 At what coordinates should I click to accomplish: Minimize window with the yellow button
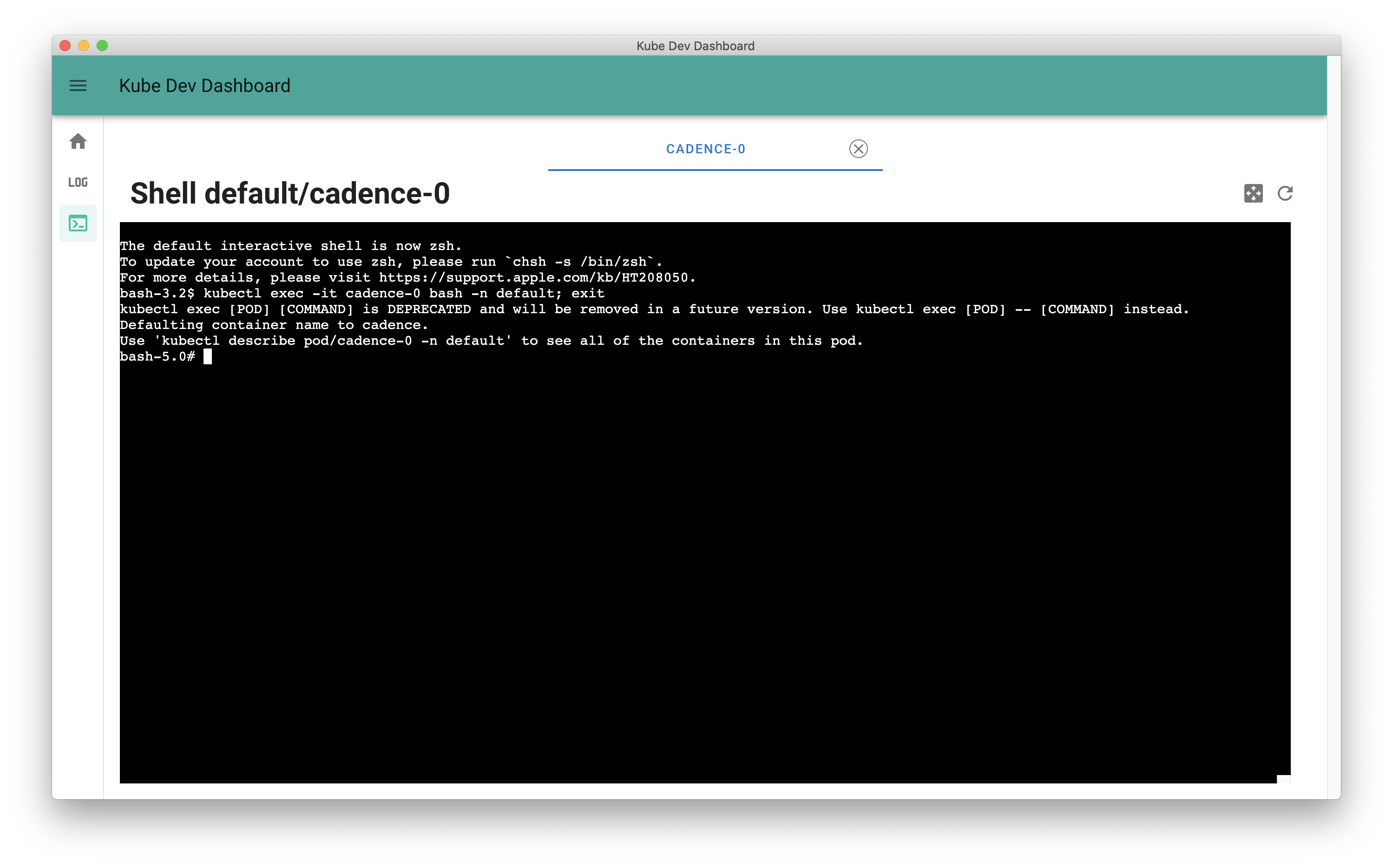pos(84,46)
